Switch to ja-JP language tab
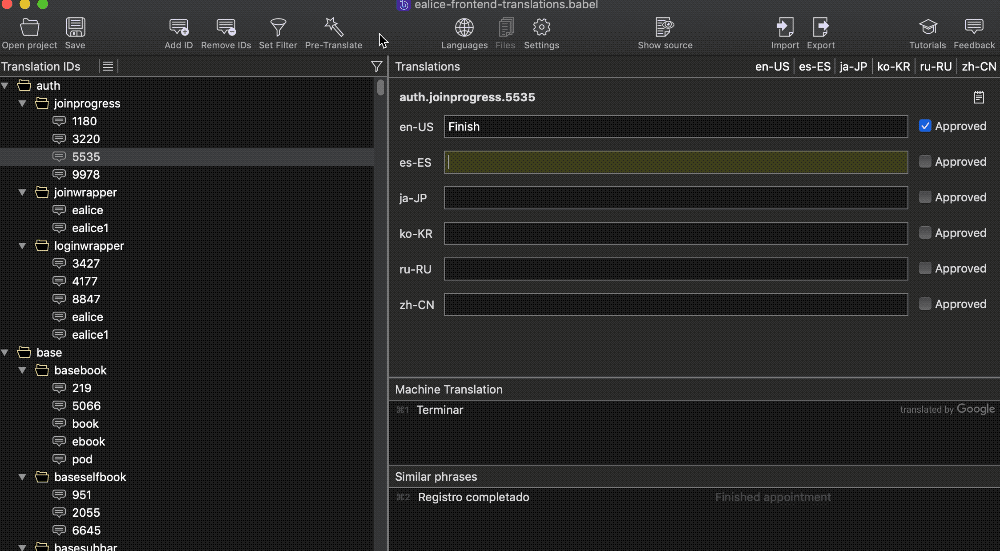 853,66
